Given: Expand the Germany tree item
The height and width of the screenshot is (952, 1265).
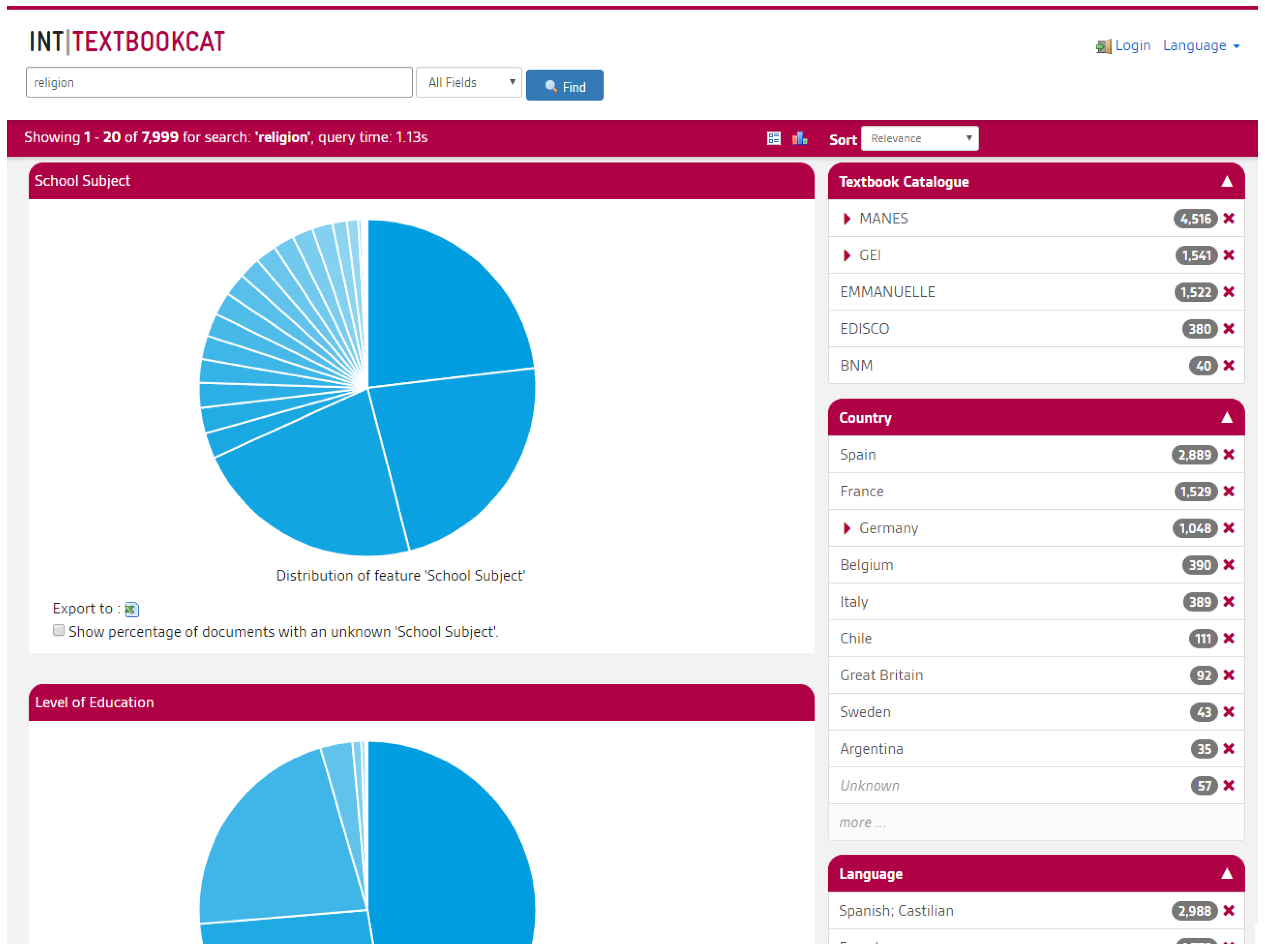Looking at the screenshot, I should (x=847, y=528).
